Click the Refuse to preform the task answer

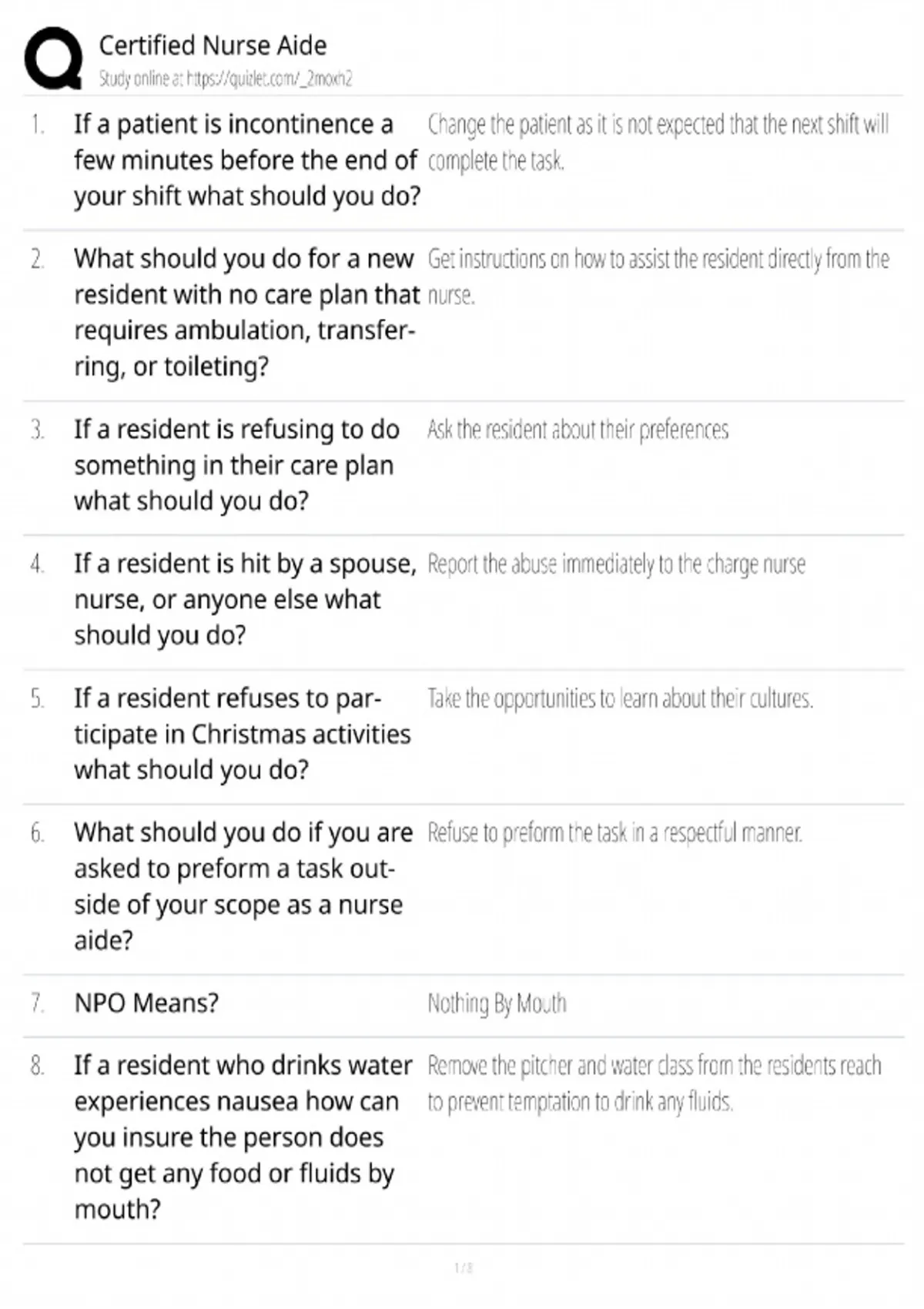click(x=614, y=833)
